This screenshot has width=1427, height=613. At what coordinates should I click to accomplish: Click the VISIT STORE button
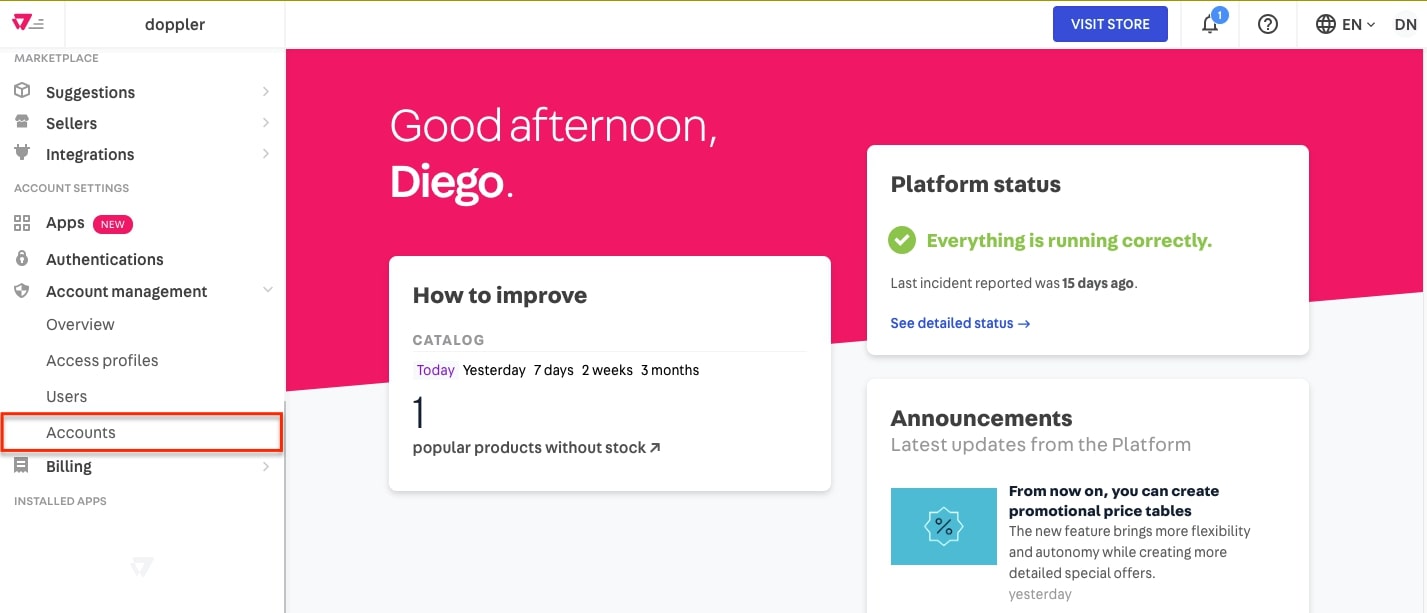pyautogui.click(x=1110, y=24)
